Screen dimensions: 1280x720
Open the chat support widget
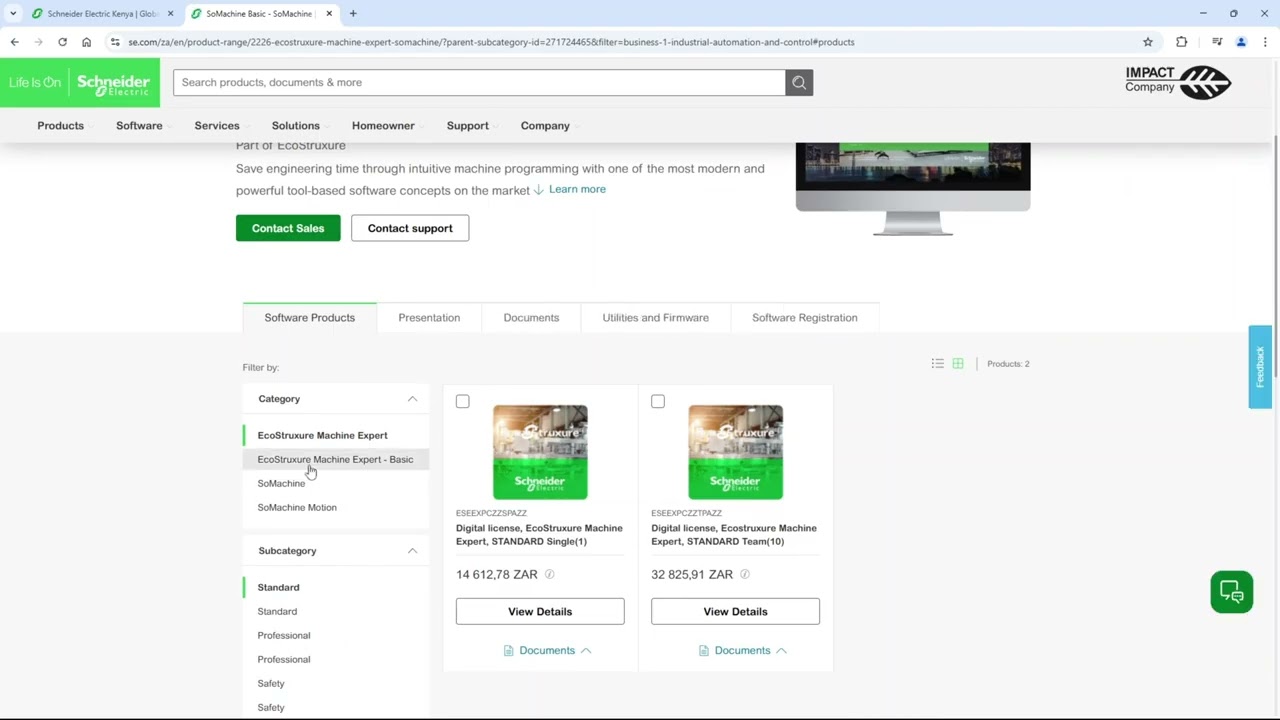[x=1231, y=592]
